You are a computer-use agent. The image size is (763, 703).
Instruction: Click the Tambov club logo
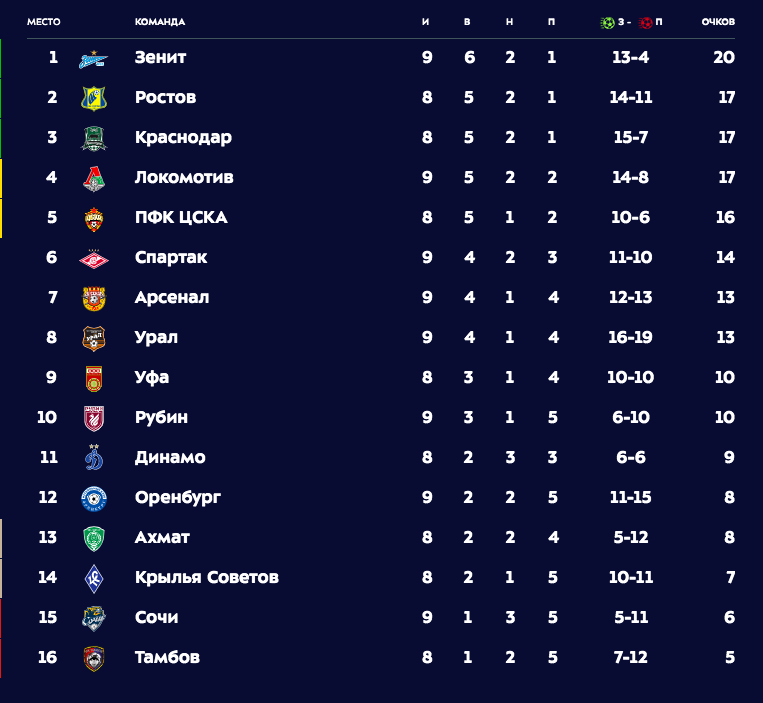click(93, 658)
